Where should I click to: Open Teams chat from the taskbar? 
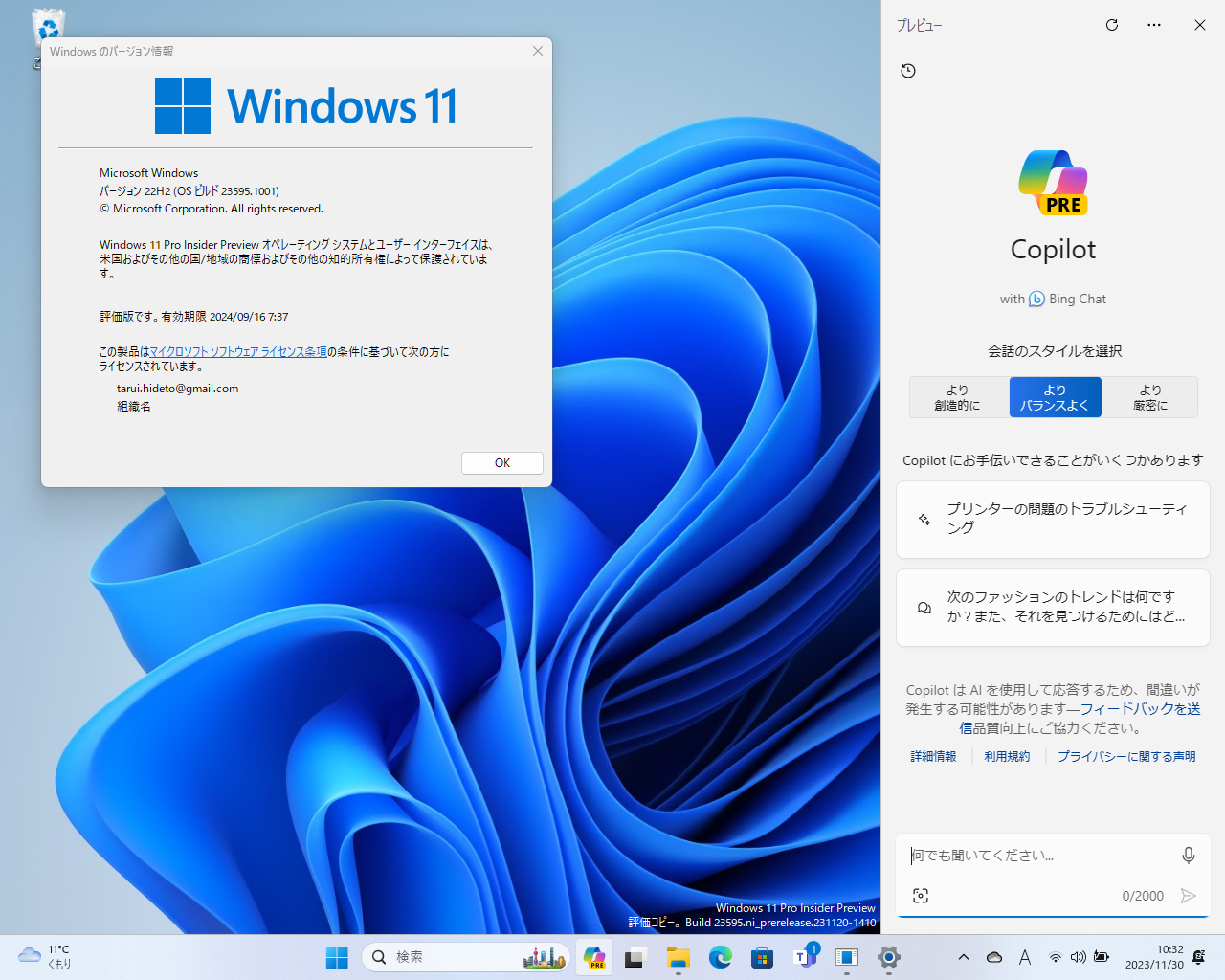804,957
